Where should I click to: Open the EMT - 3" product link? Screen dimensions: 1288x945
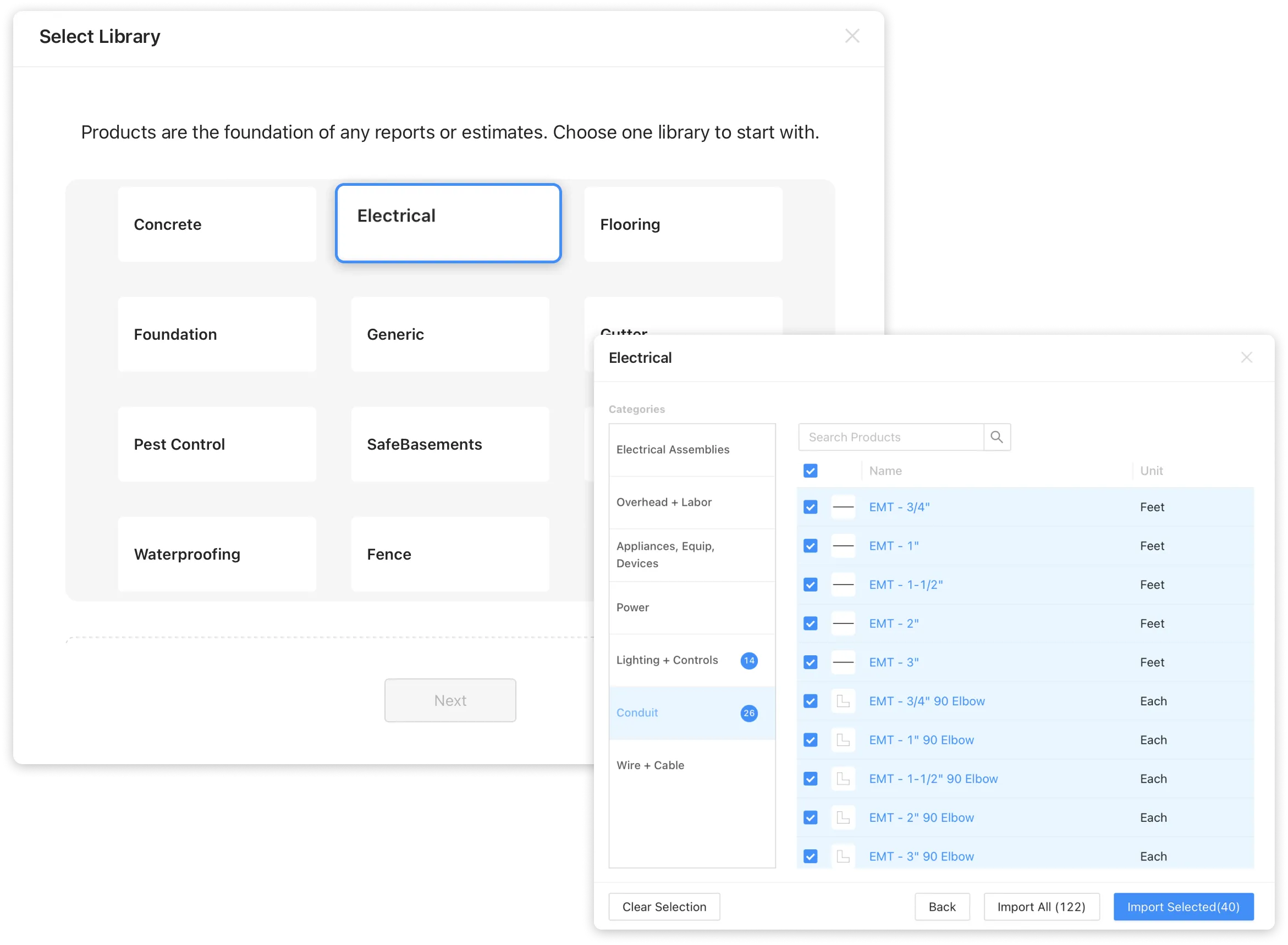tap(893, 662)
